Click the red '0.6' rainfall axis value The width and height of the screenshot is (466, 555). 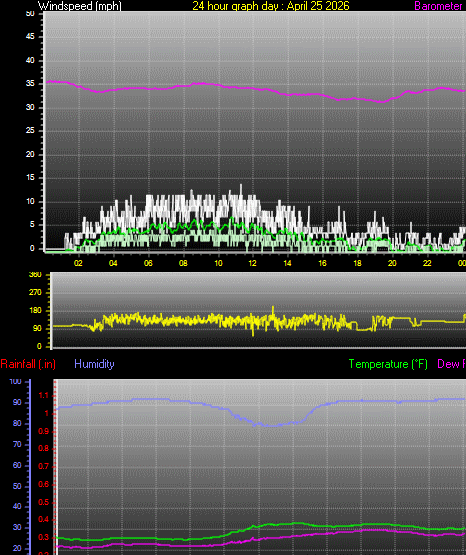coord(44,484)
